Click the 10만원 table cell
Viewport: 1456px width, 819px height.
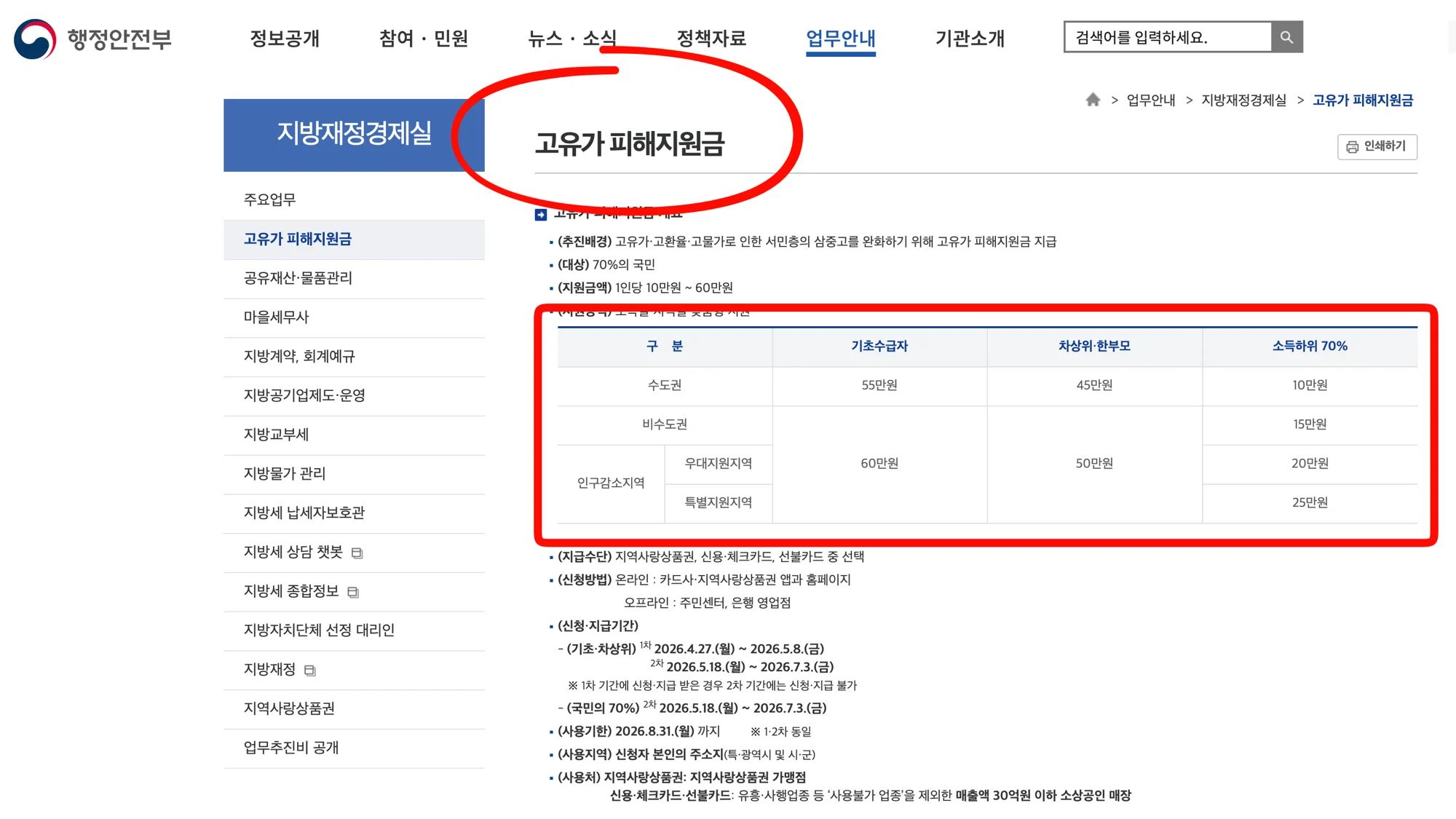(x=1310, y=386)
